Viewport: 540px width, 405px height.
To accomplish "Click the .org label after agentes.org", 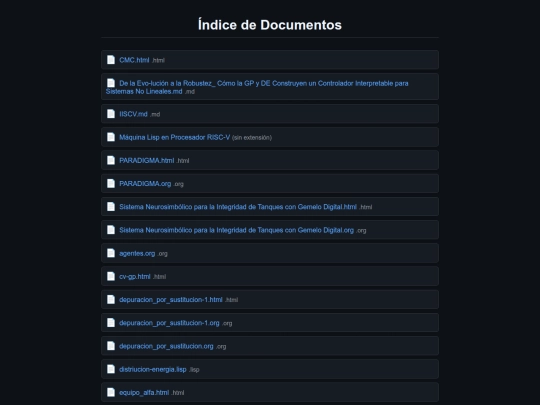I will pos(162,253).
